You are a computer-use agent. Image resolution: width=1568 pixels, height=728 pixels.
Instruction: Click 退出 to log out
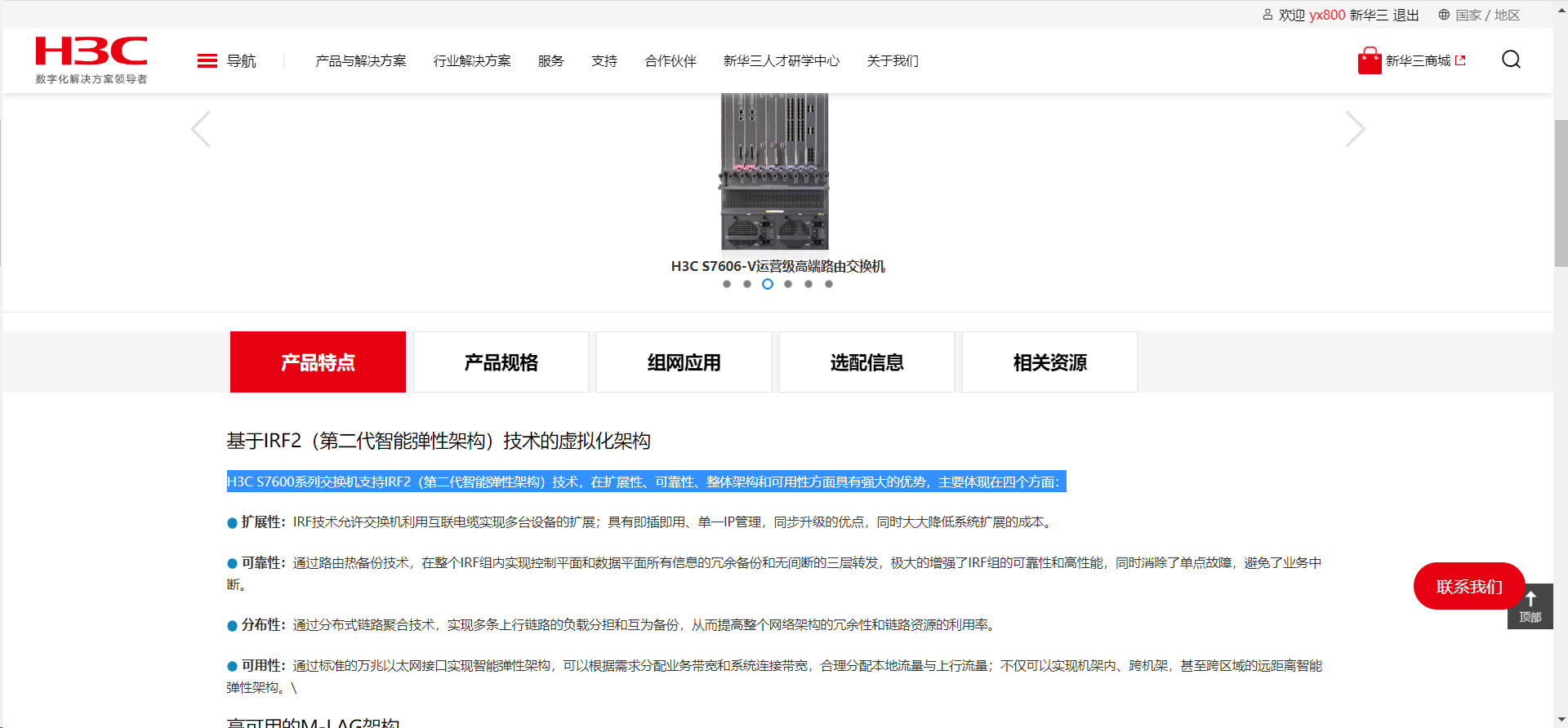[x=1405, y=15]
